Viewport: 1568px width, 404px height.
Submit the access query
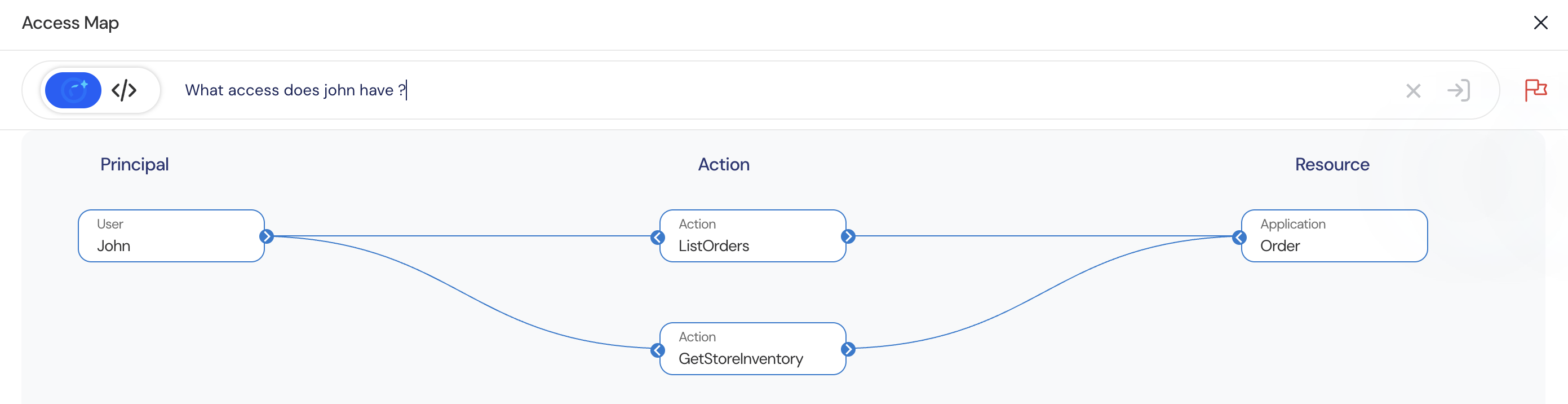click(x=1459, y=91)
